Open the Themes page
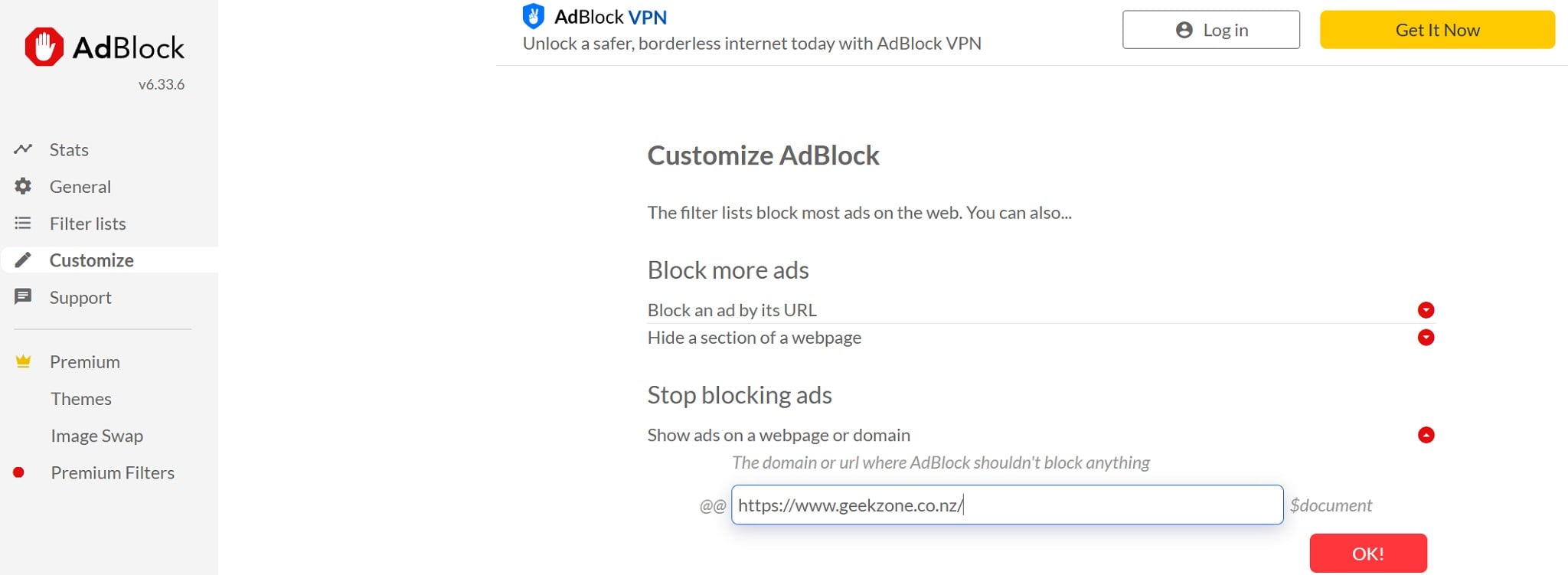 pyautogui.click(x=81, y=399)
